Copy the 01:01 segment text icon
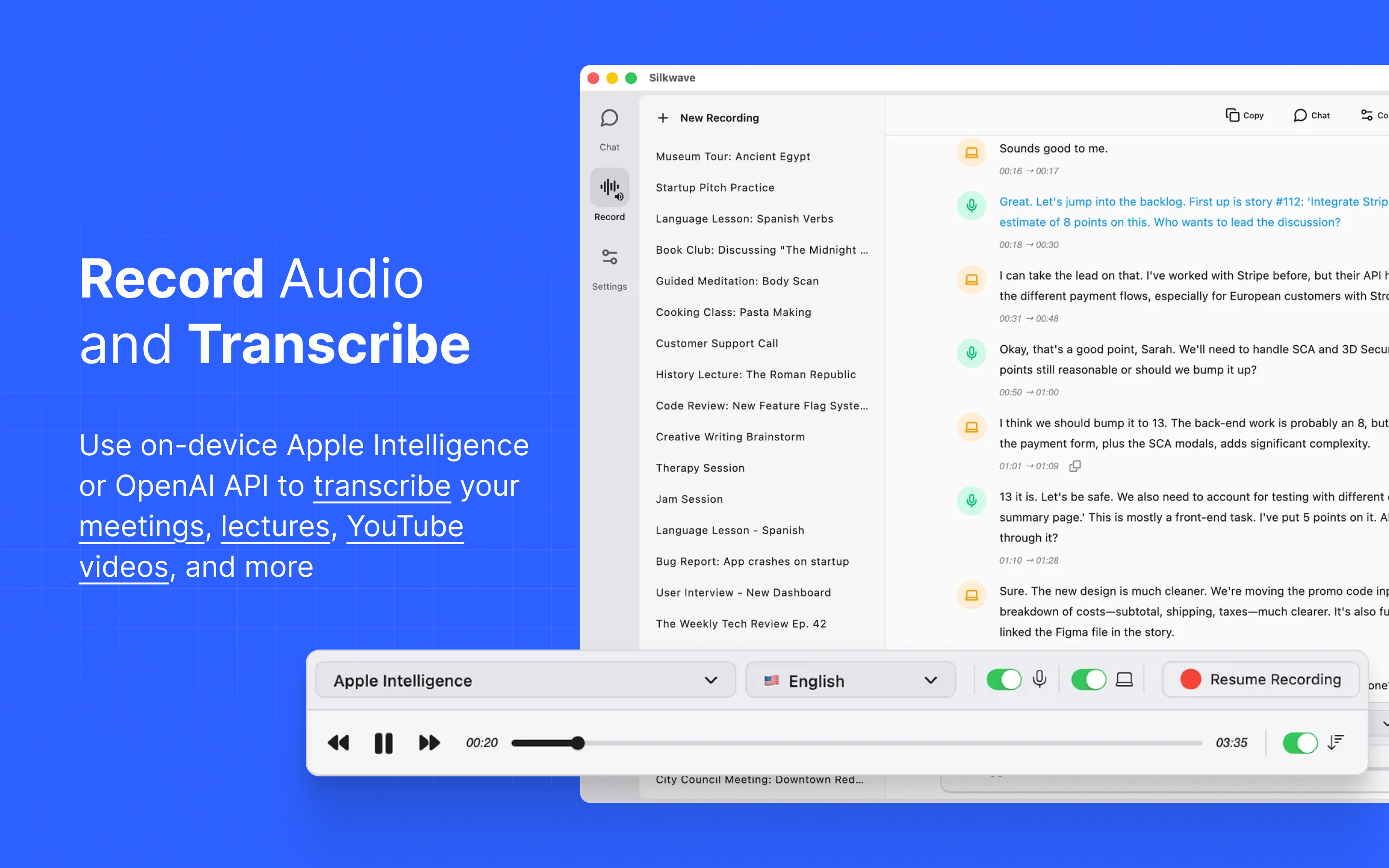The height and width of the screenshot is (868, 1389). coord(1075,466)
